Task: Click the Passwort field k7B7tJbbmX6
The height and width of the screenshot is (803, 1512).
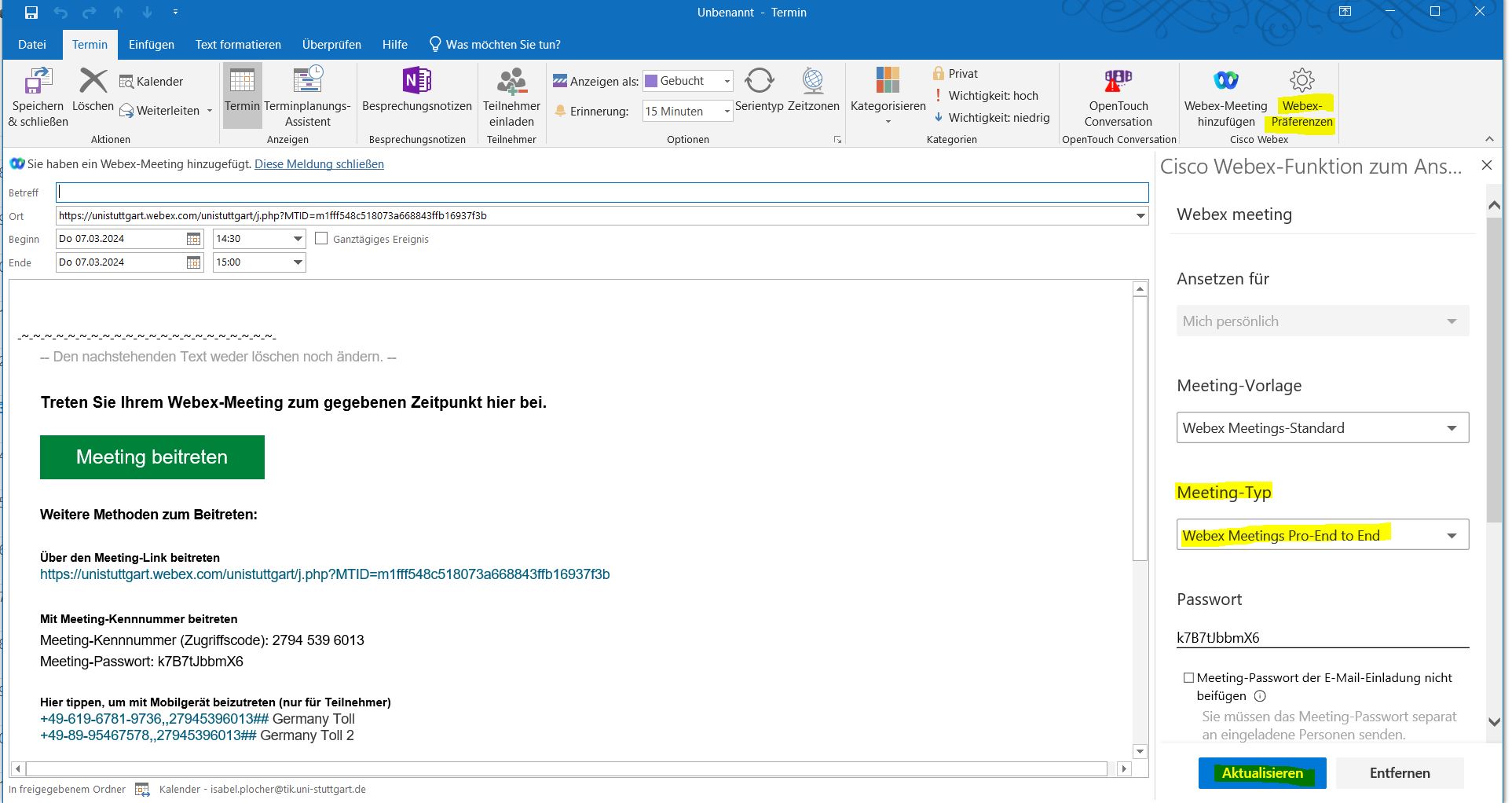Action: (1323, 638)
